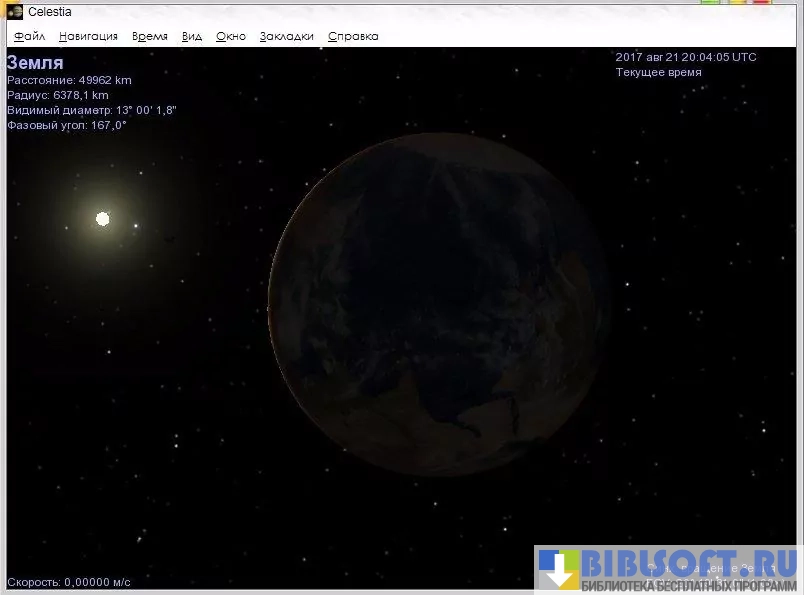Expand the Время menu
Screen dimensions: 804x595
coord(150,36)
